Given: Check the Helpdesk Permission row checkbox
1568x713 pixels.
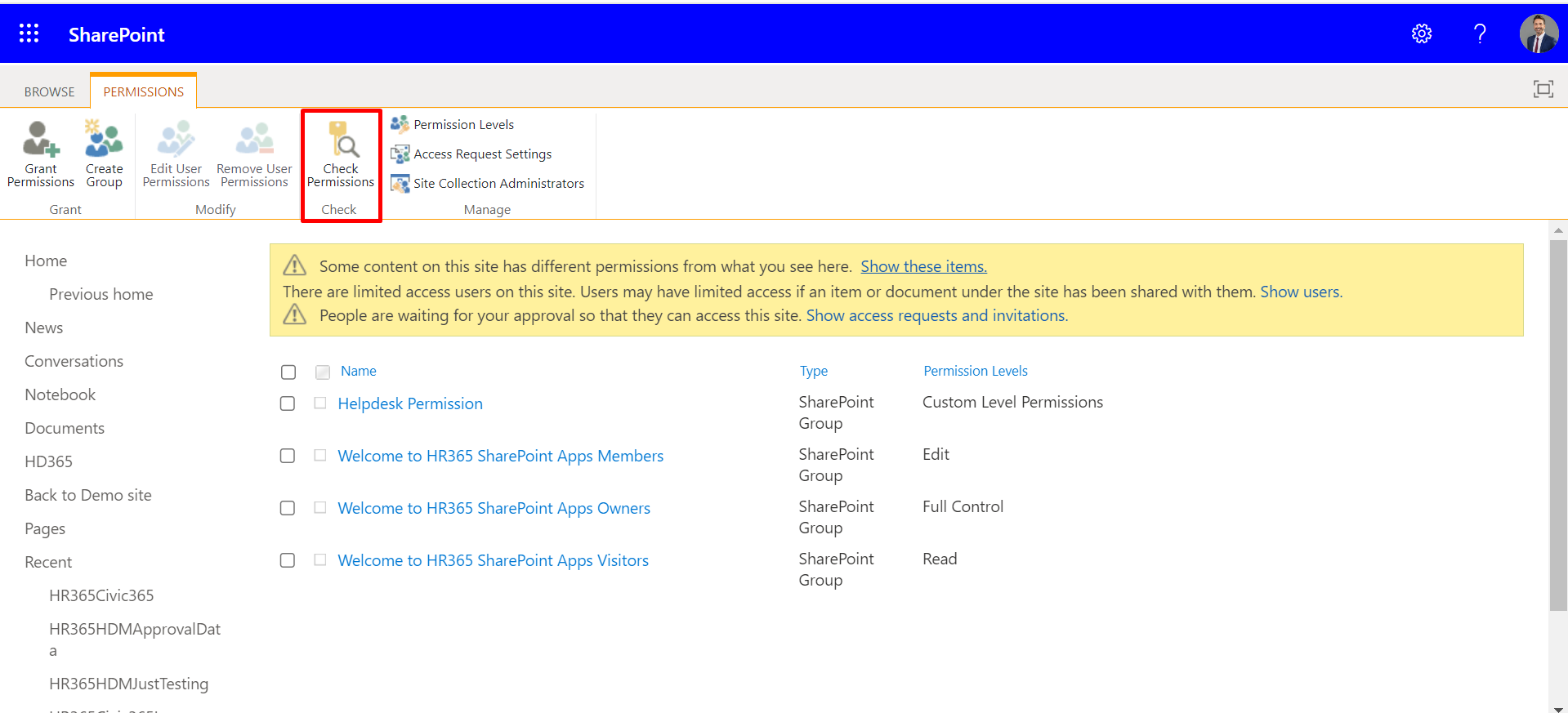Looking at the screenshot, I should (288, 403).
